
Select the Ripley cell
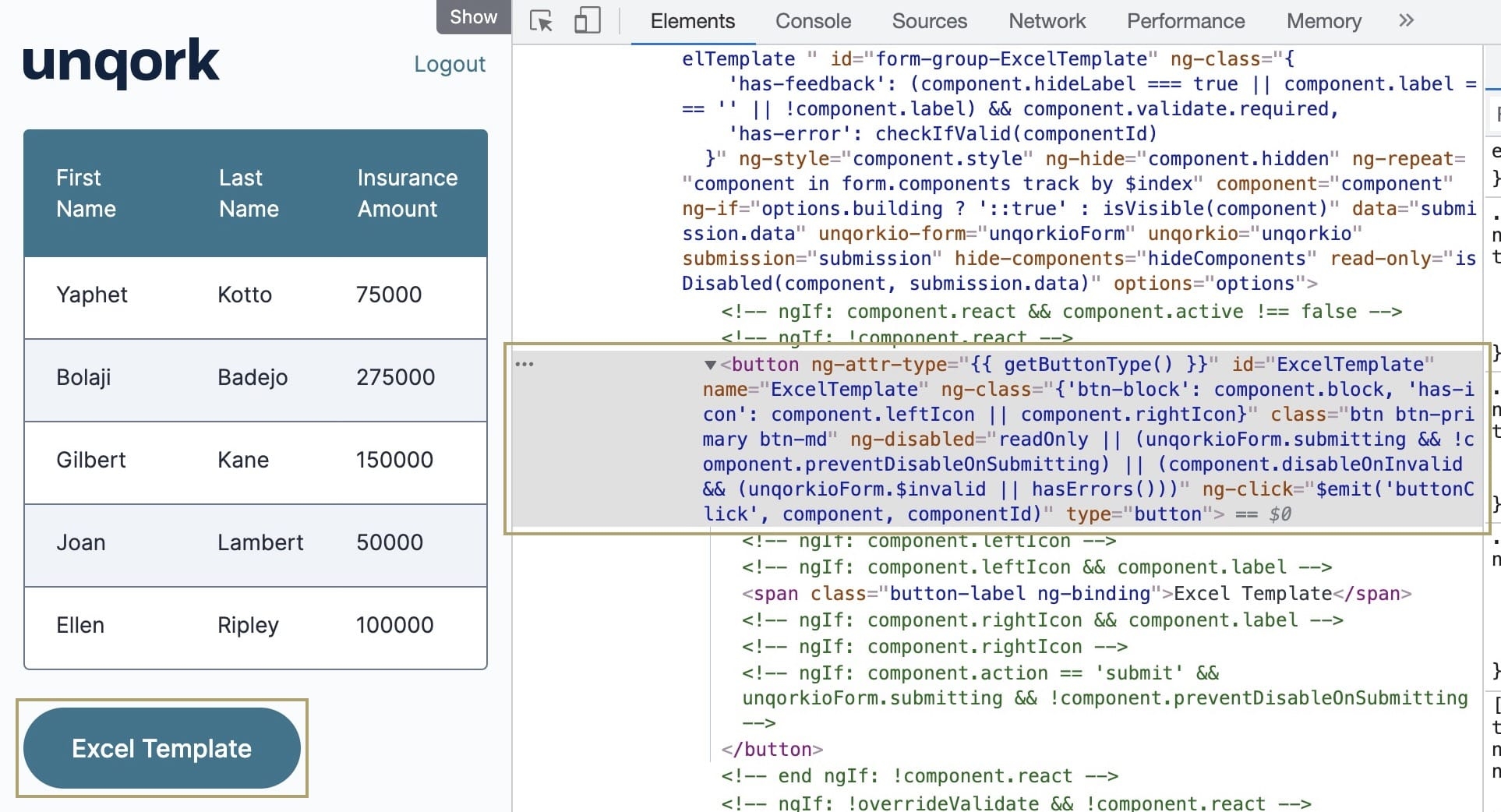pos(248,625)
